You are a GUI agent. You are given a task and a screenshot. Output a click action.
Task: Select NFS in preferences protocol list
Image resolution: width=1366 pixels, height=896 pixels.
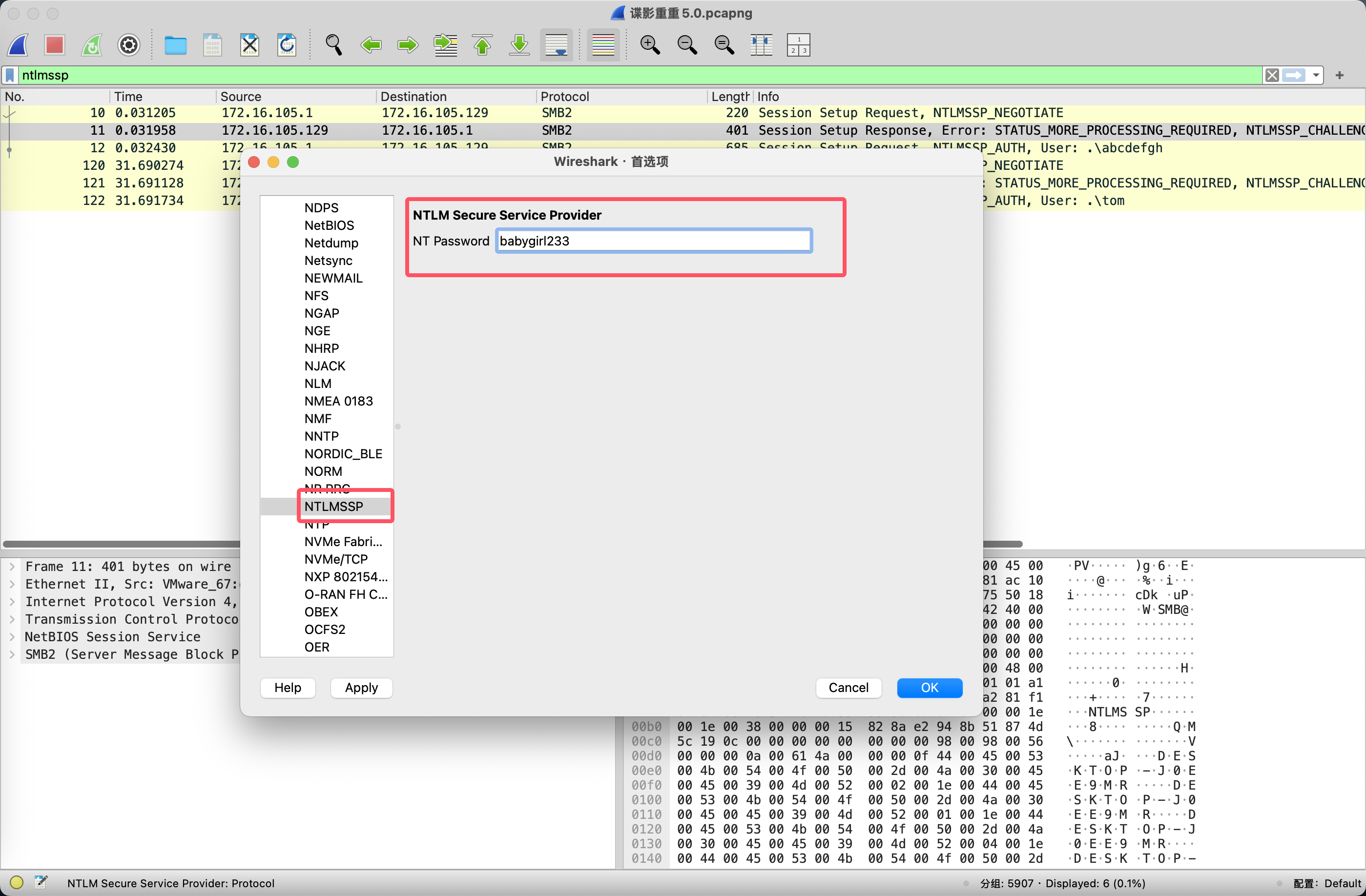(x=327, y=295)
